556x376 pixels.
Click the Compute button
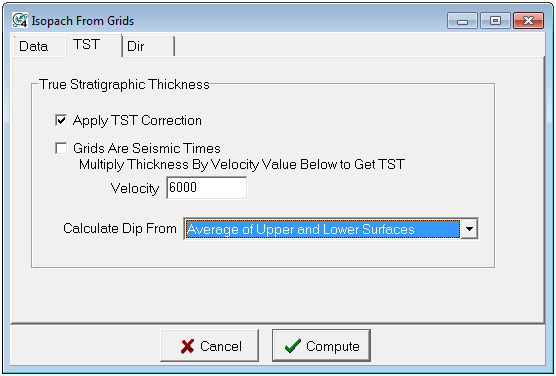(321, 346)
